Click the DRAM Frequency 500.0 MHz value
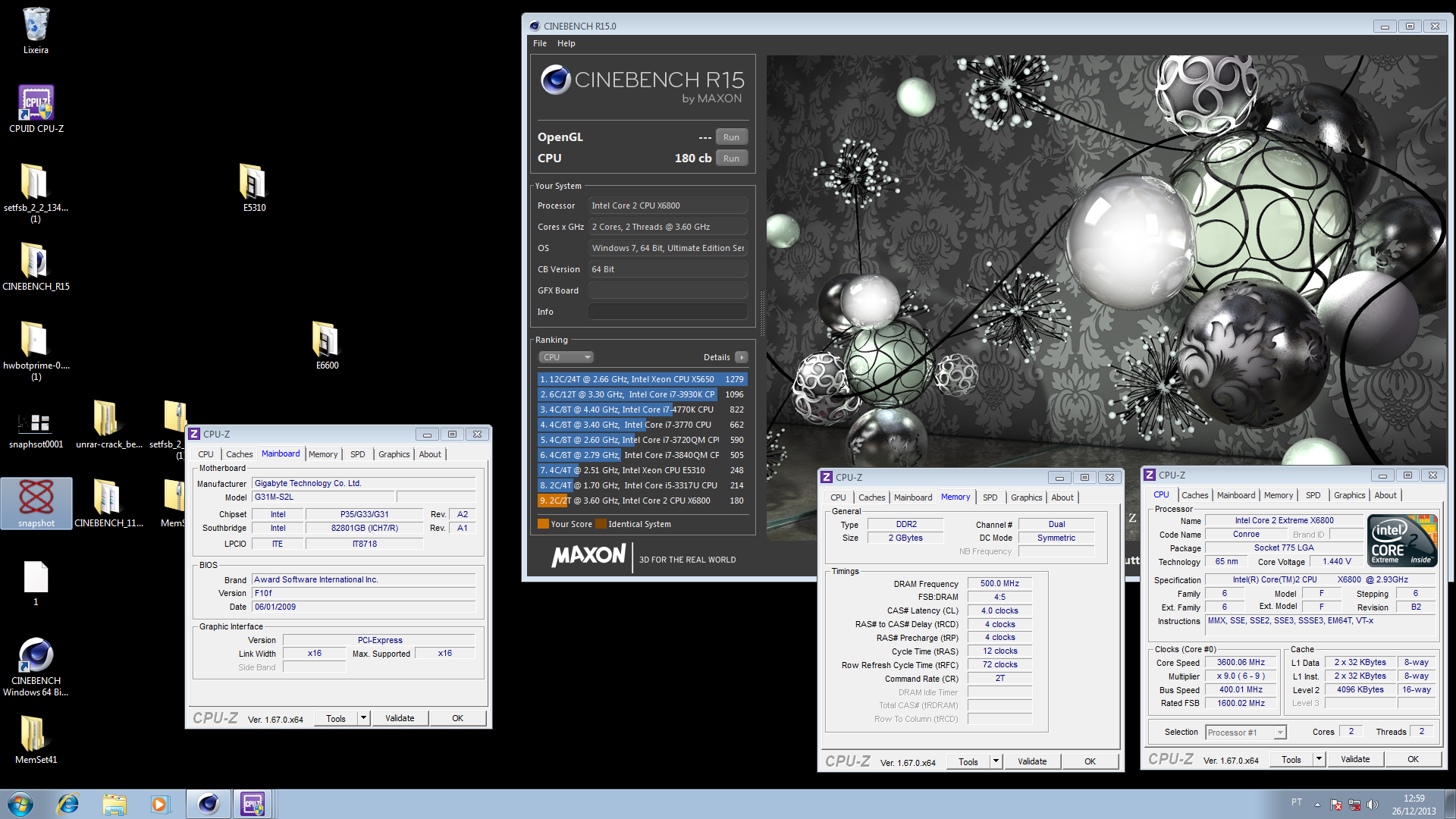 point(999,584)
